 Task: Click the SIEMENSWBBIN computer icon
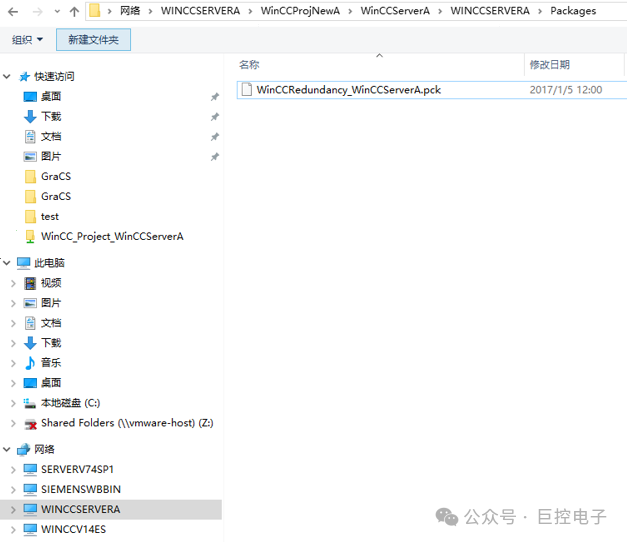30,489
